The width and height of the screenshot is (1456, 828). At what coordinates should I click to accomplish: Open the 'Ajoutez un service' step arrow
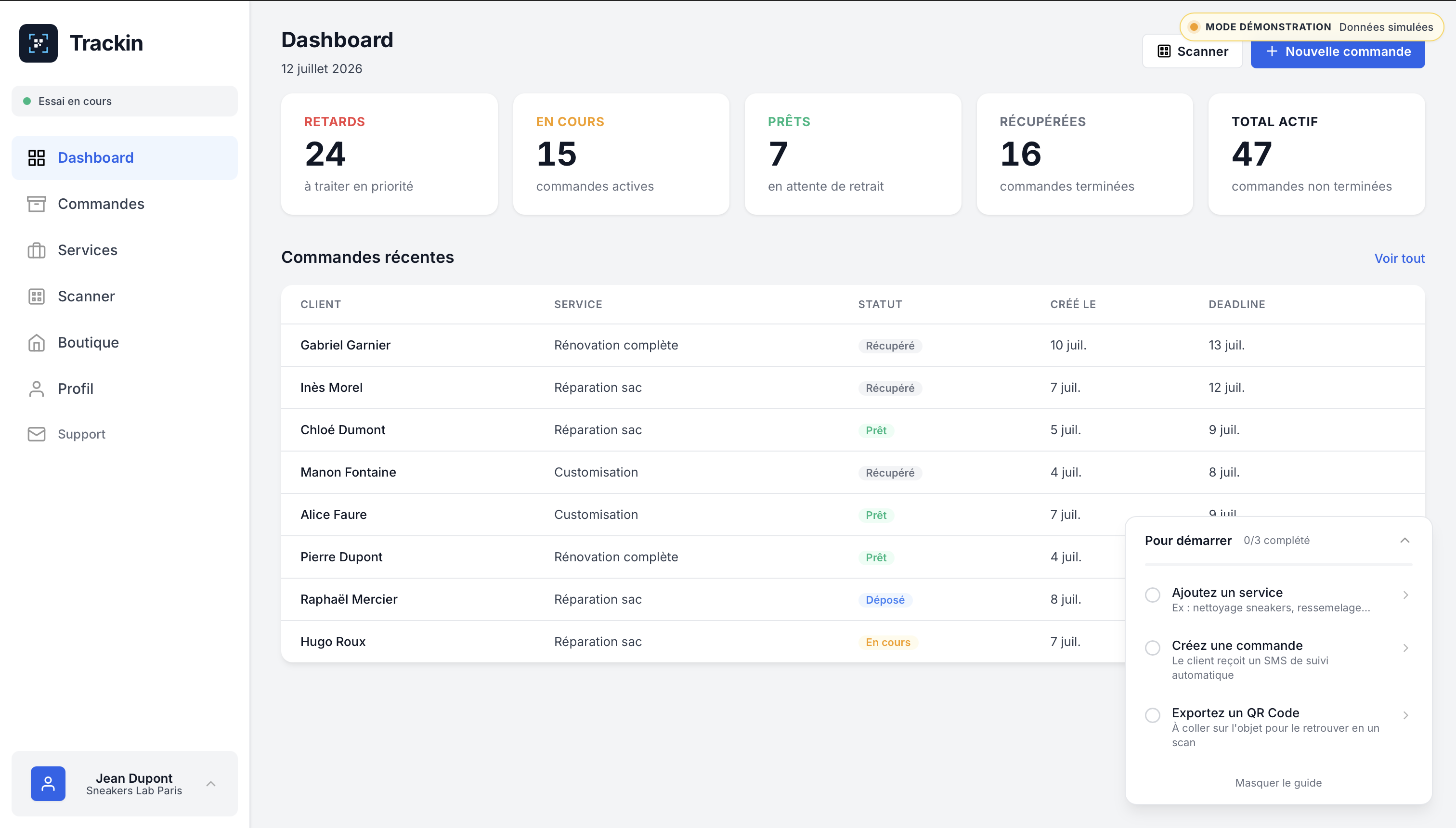click(1405, 595)
